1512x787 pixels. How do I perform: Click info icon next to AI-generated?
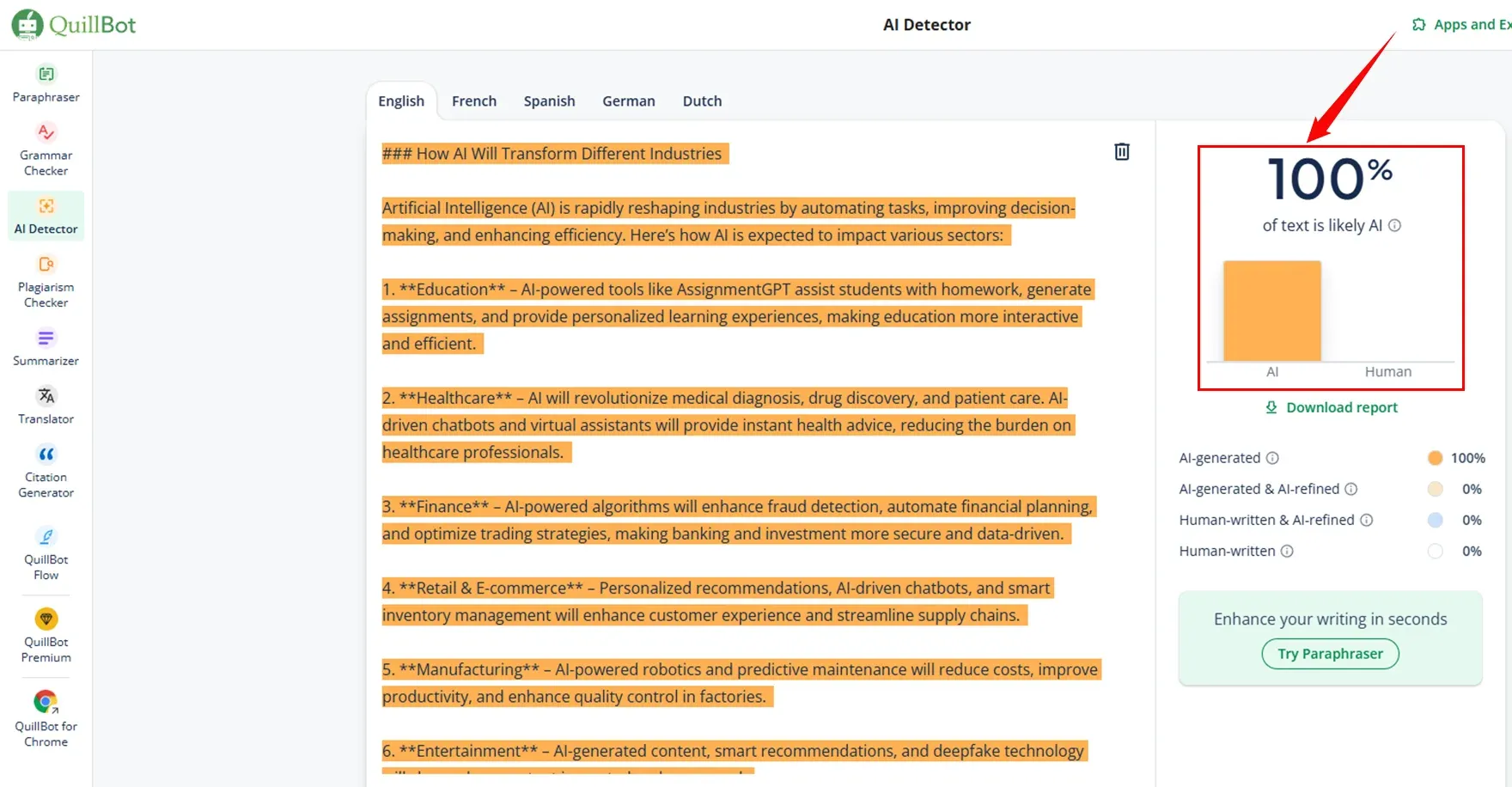pos(1272,458)
